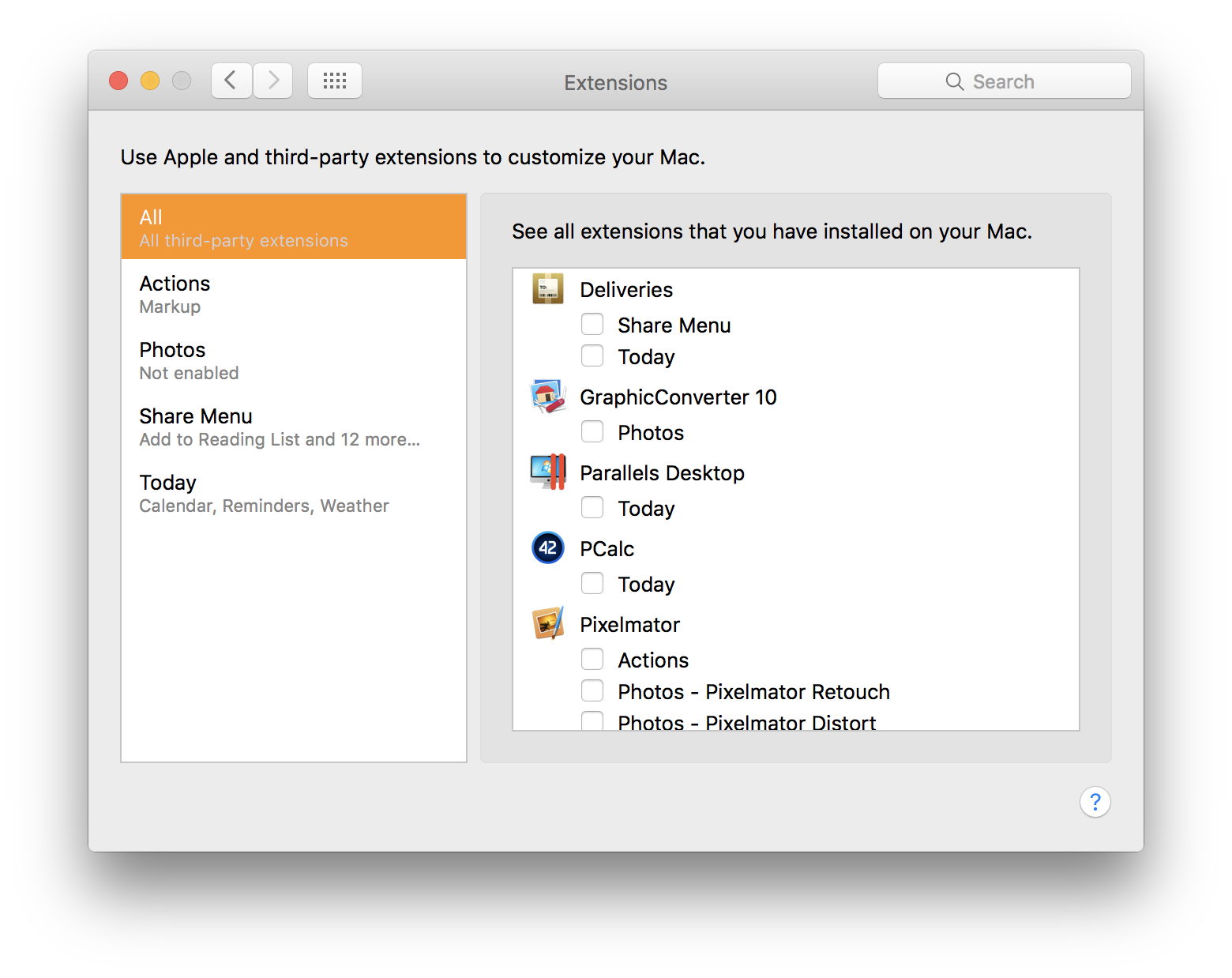Click the Pixelmator app icon
This screenshot has width=1232, height=978.
(547, 624)
